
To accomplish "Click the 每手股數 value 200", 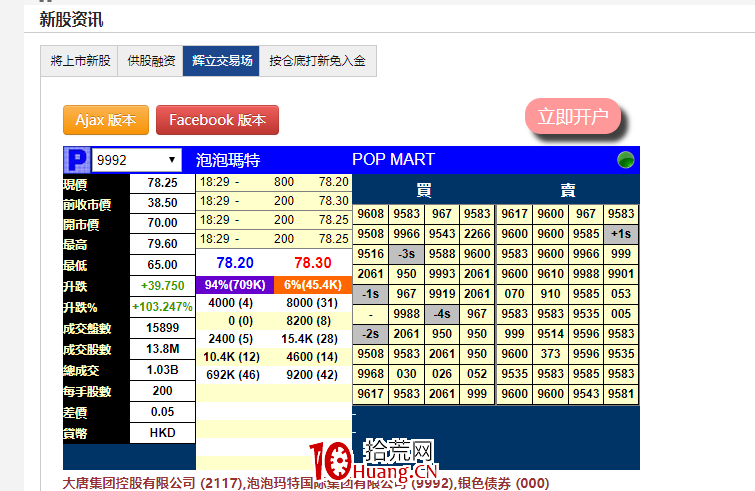I will pyautogui.click(x=162, y=391).
